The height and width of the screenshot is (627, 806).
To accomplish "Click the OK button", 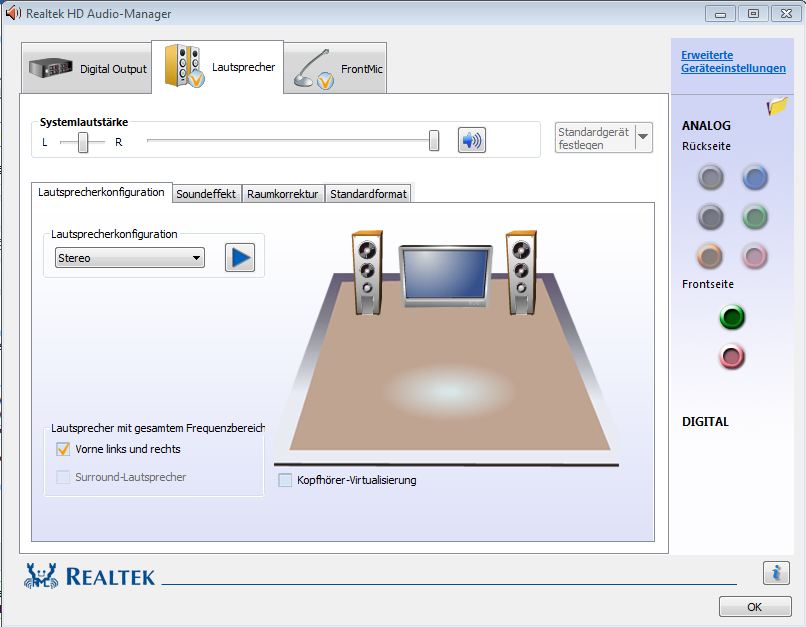I will click(755, 606).
